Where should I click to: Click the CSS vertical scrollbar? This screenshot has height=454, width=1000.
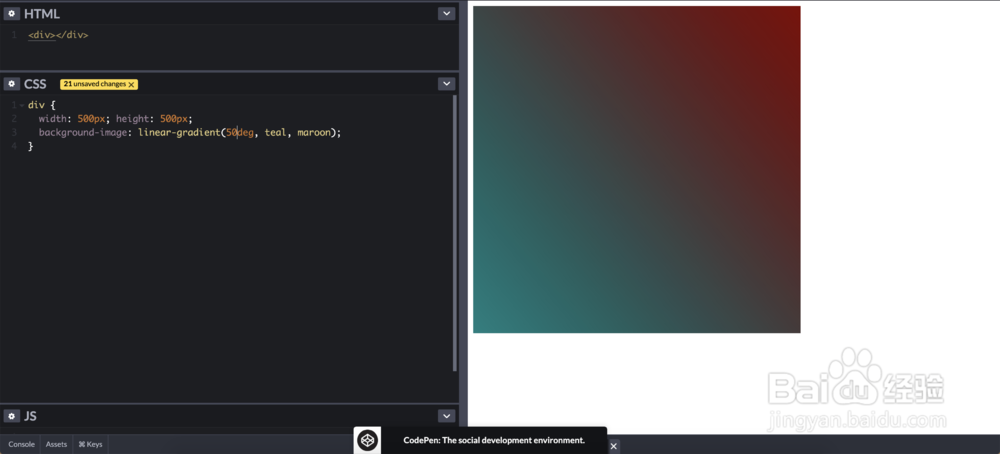(454, 233)
